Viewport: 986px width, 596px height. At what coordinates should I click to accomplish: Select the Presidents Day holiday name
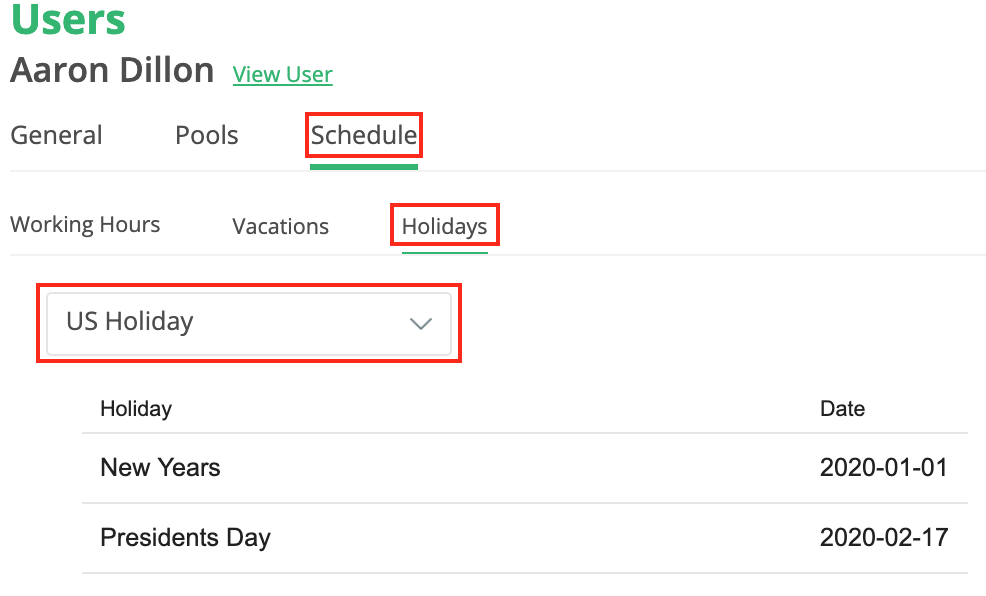point(185,537)
